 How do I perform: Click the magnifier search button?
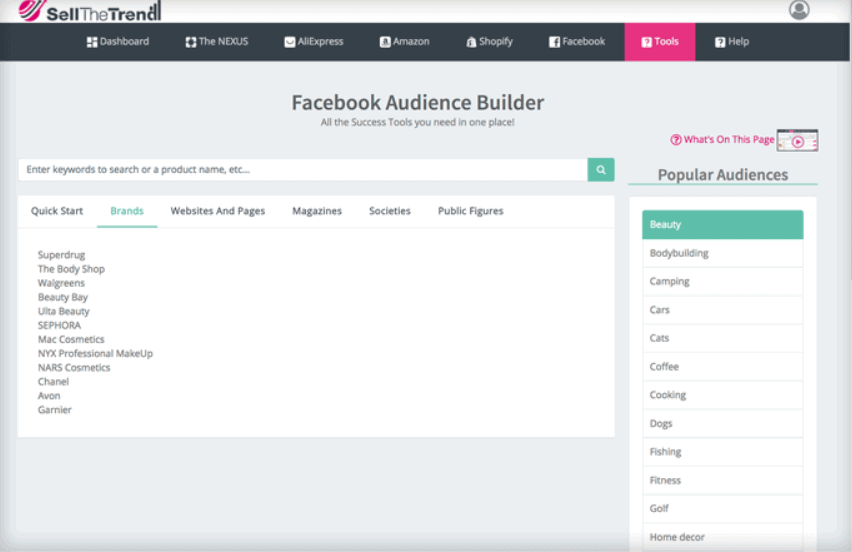tap(601, 170)
